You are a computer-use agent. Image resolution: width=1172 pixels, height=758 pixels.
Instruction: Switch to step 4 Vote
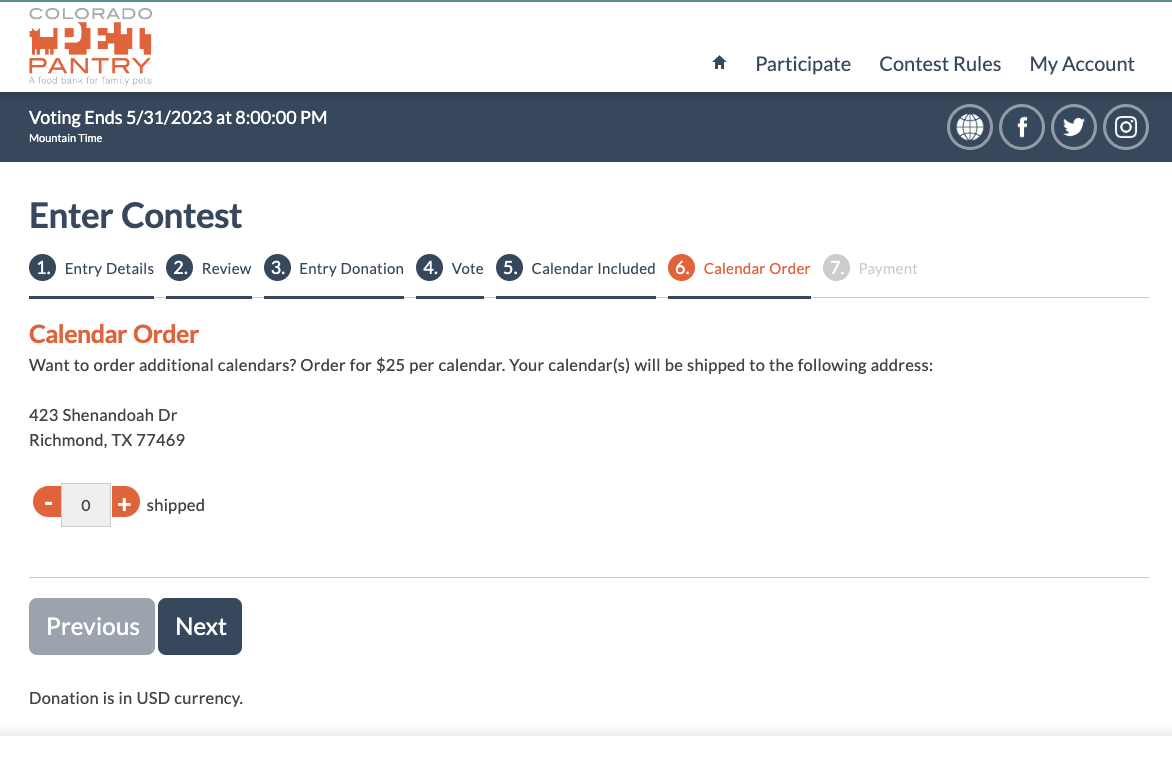(x=450, y=268)
